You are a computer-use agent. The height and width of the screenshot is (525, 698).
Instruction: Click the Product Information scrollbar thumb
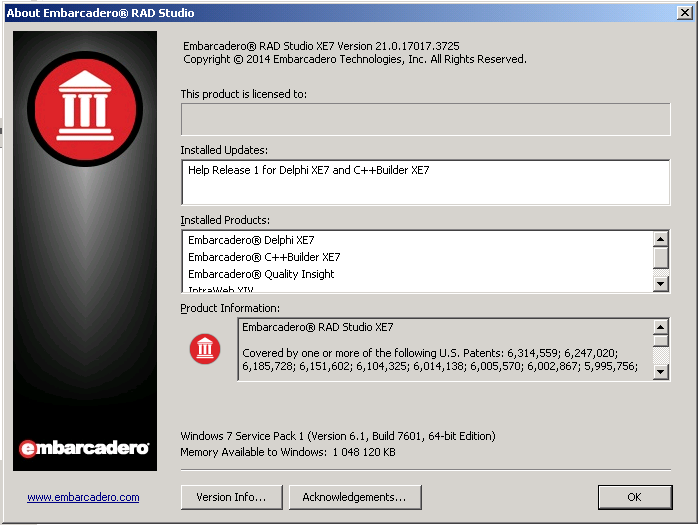660,341
